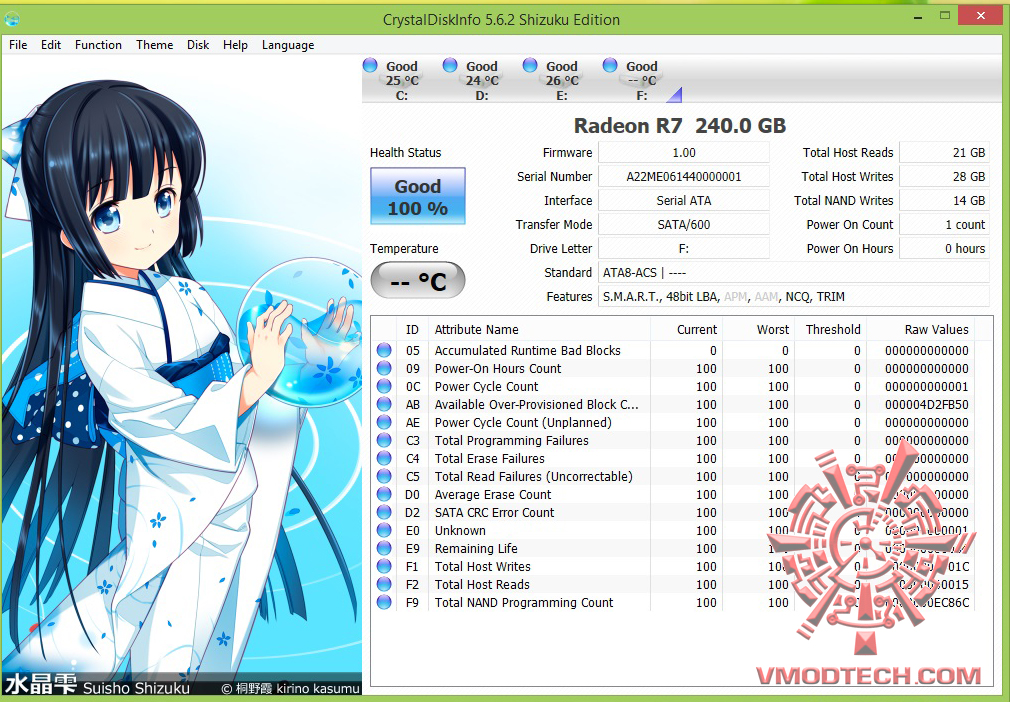Select the Average Erase Count text

pyautogui.click(x=493, y=494)
